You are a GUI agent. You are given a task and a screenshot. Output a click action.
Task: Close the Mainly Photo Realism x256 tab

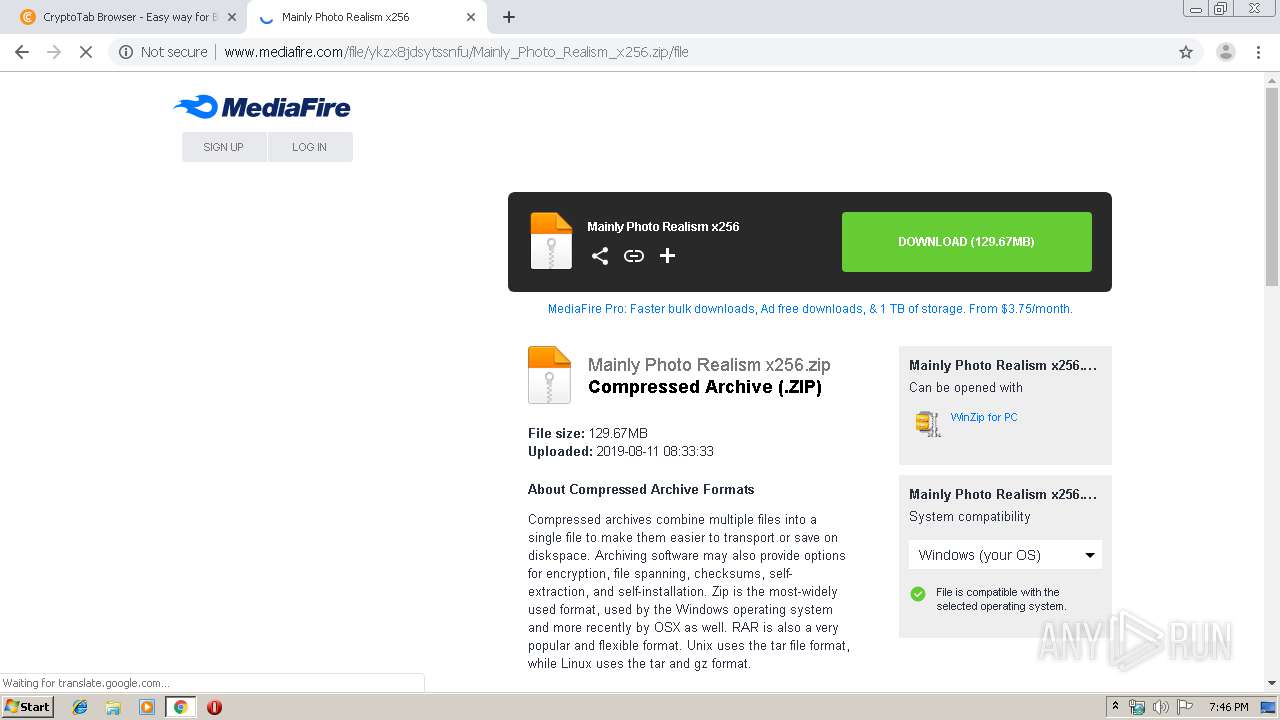coord(471,17)
